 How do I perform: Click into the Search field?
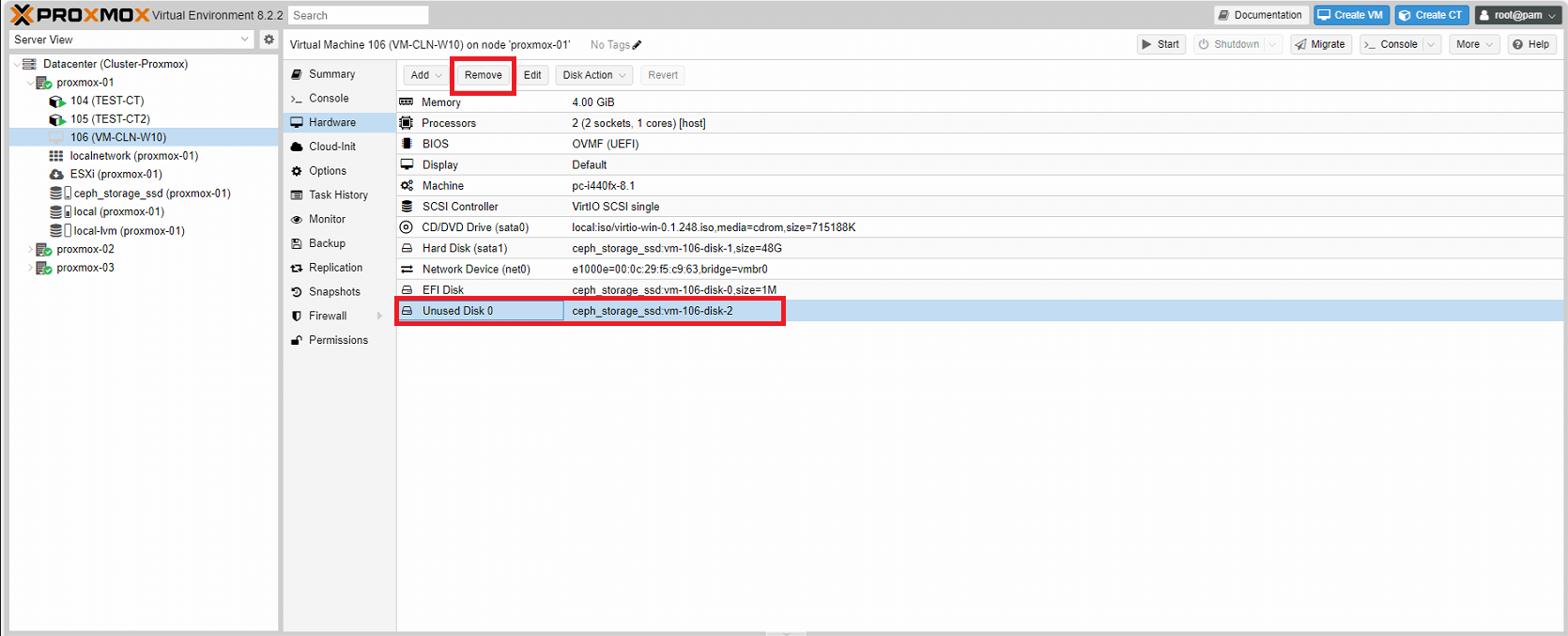[358, 15]
